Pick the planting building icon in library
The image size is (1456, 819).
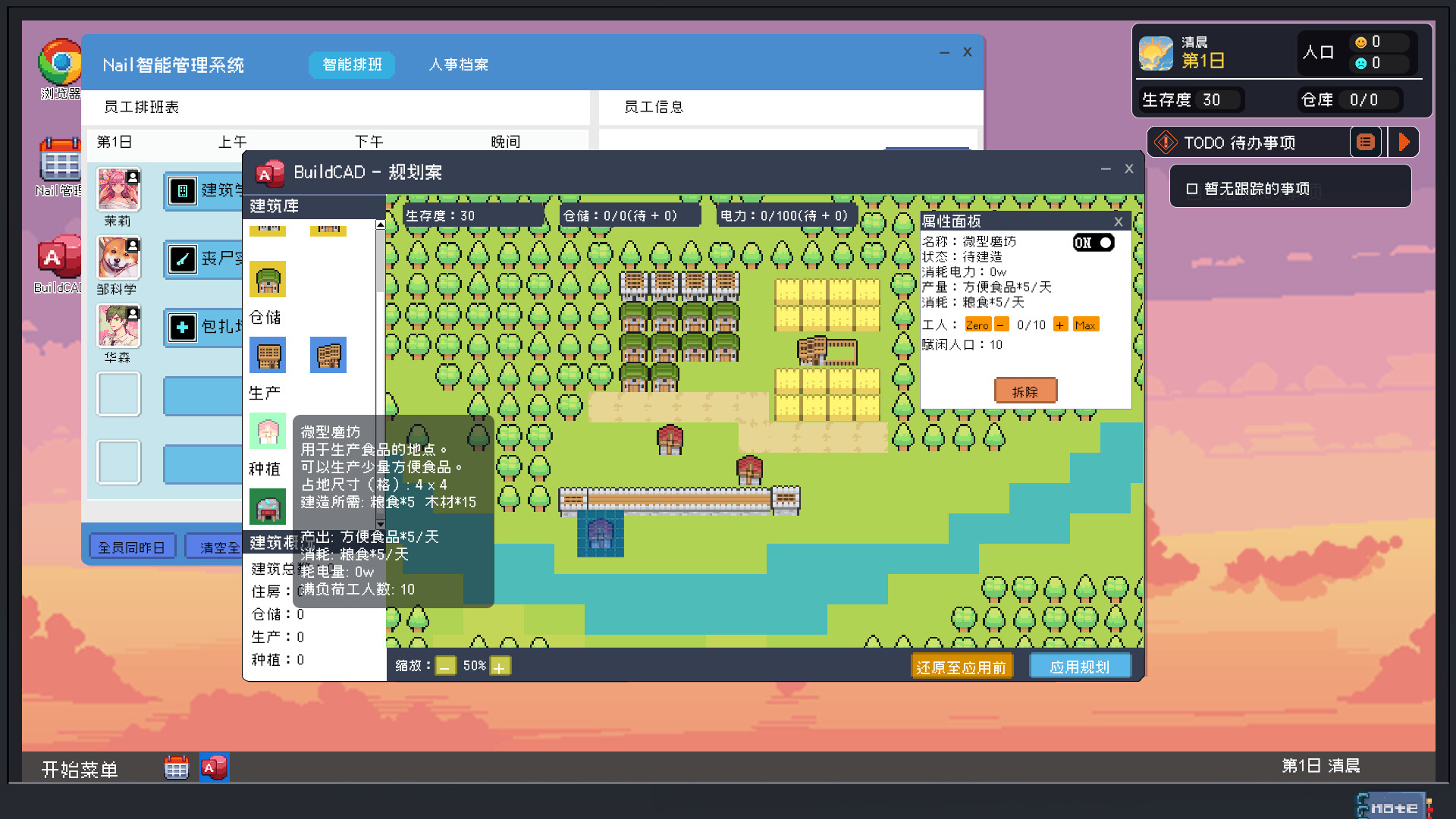pos(268,507)
